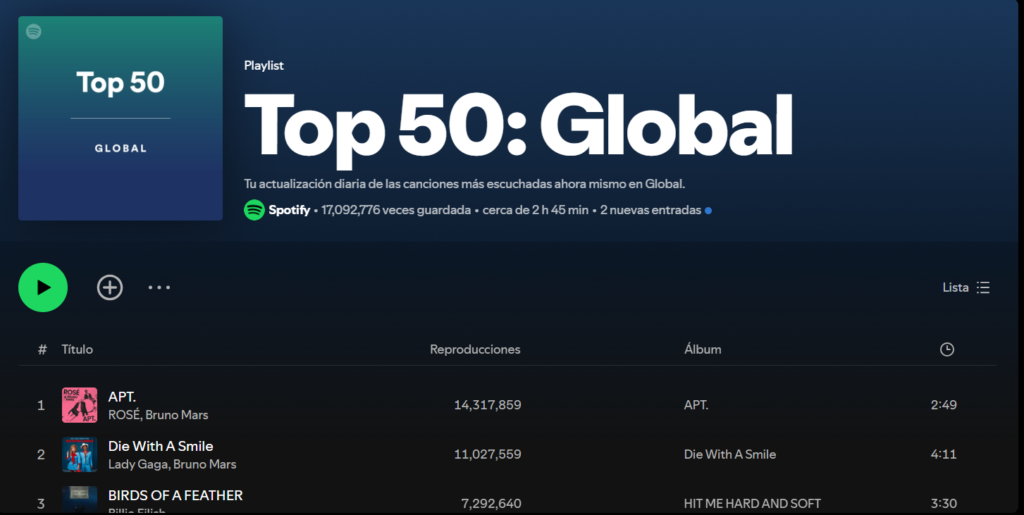The width and height of the screenshot is (1024, 515).
Task: Open the Lady Gaga artist link
Action: 135,464
